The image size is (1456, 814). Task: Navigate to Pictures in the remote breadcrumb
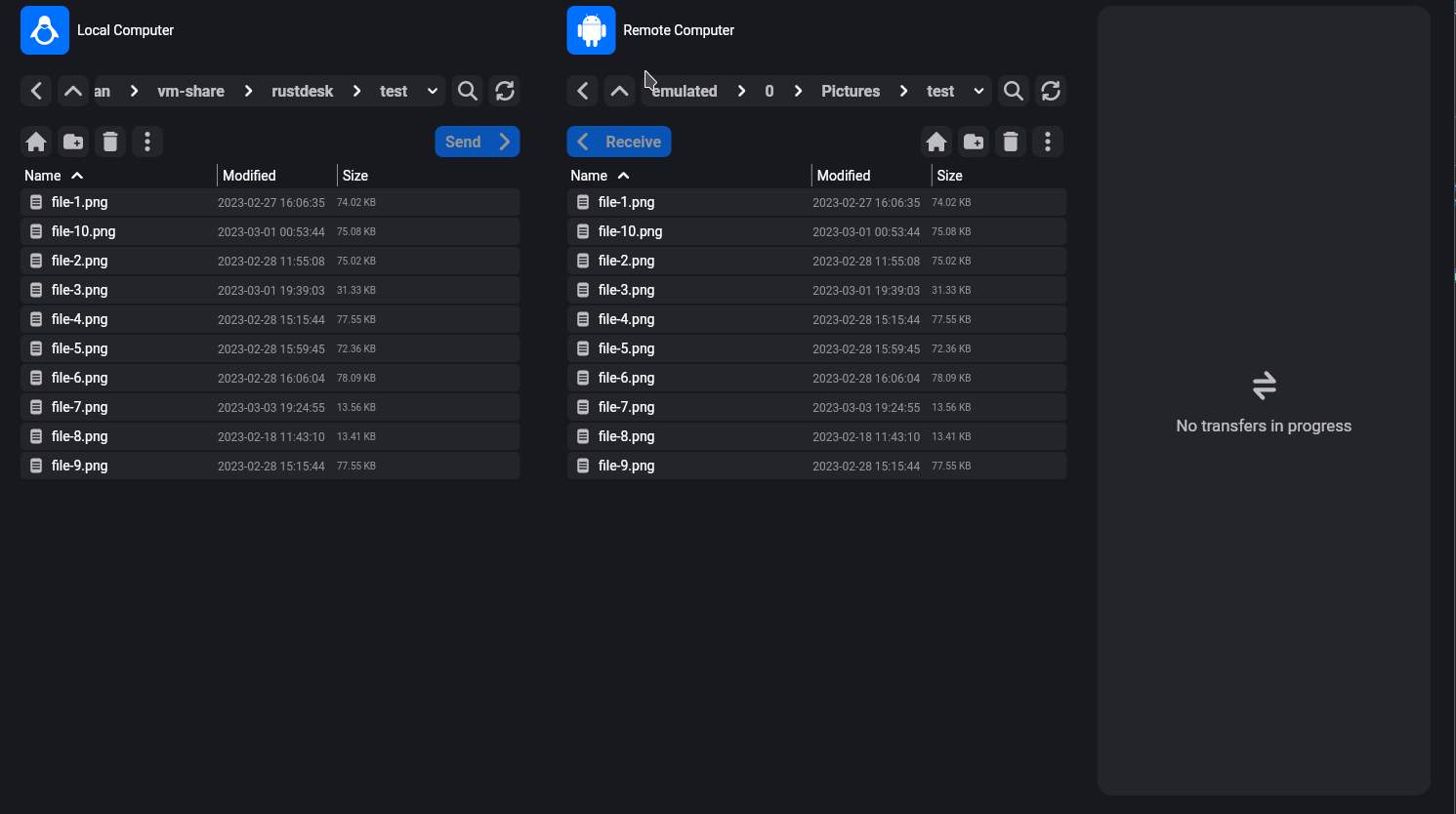[850, 91]
